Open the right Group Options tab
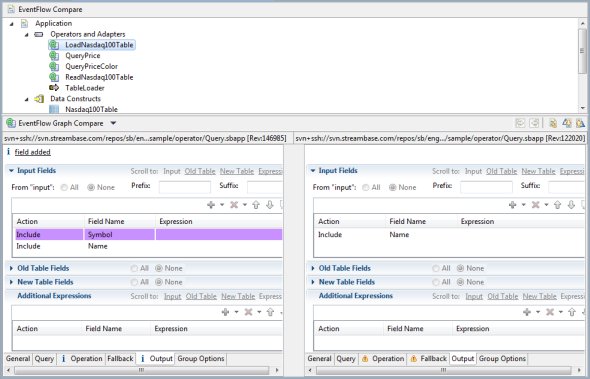 pos(502,359)
